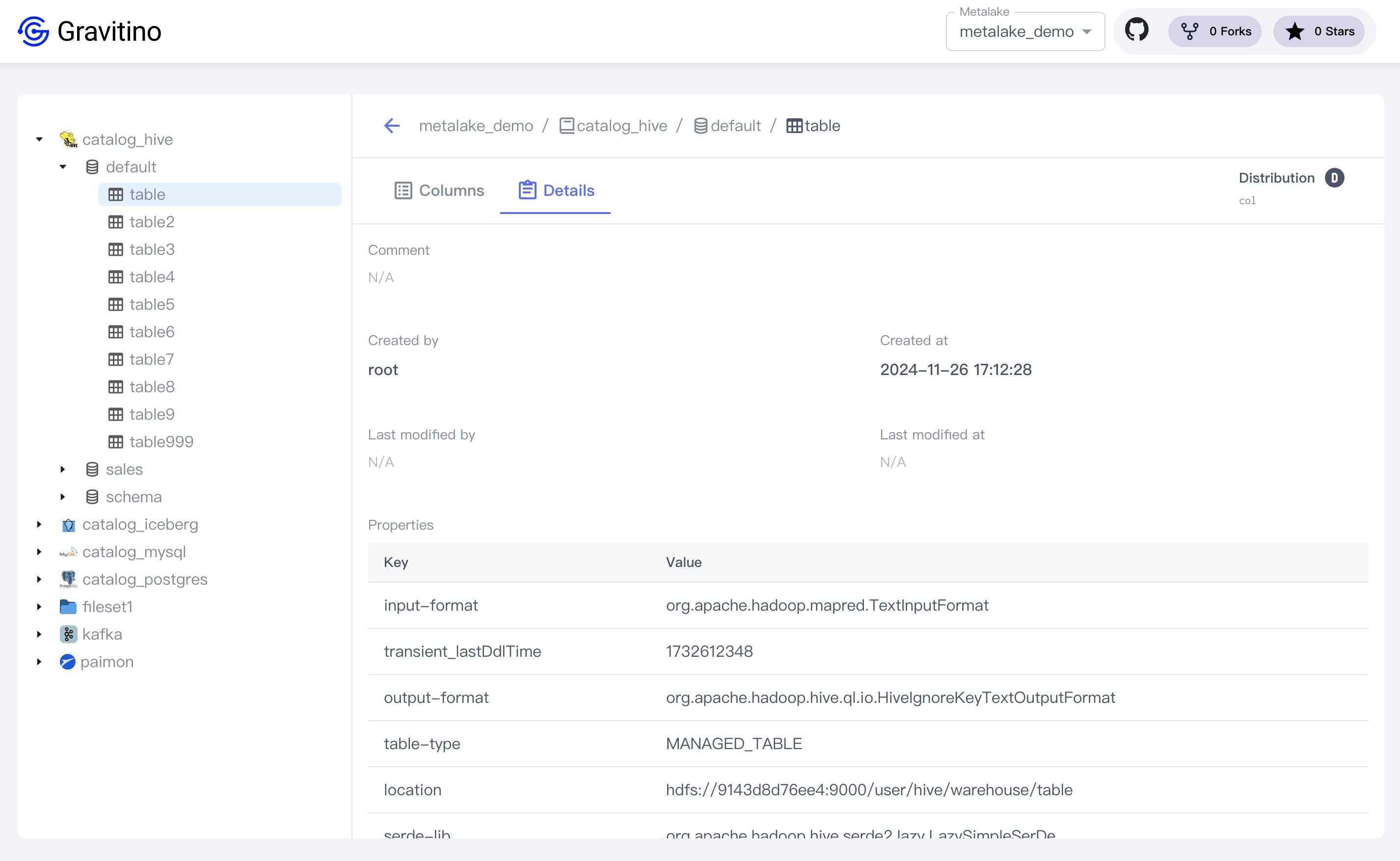The image size is (1400, 861).
Task: Click the fileset1 folder icon
Action: (68, 607)
